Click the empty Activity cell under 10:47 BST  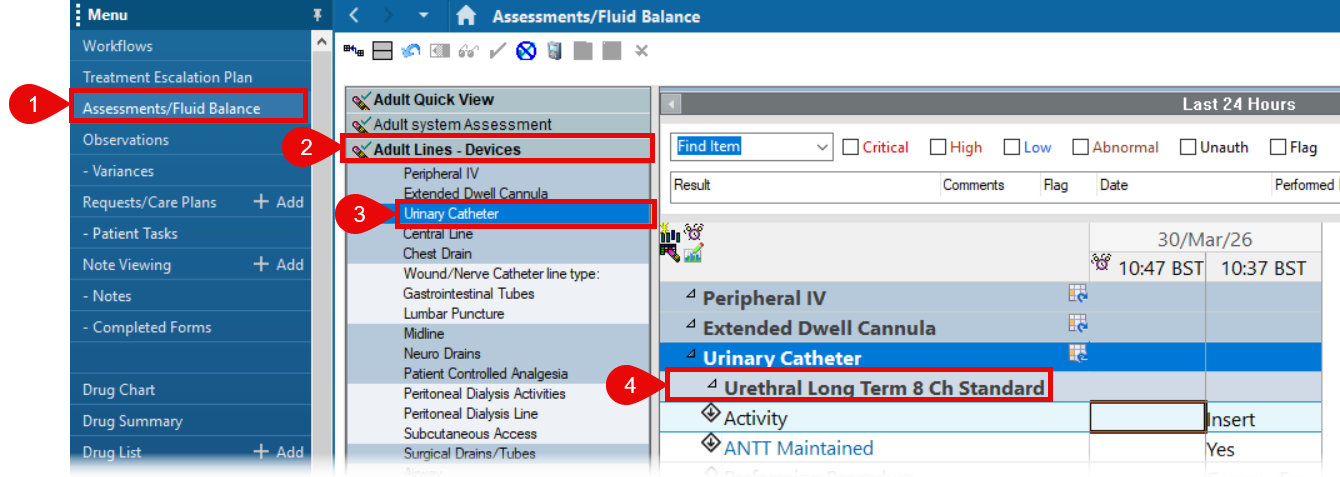1147,418
